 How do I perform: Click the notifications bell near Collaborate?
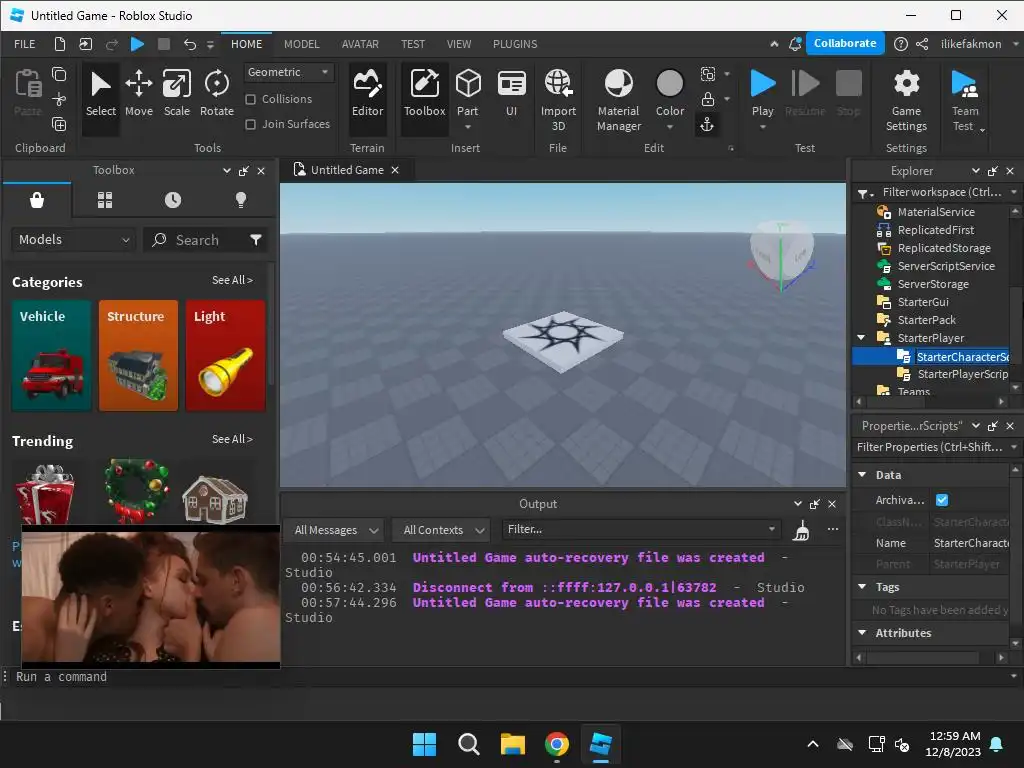[795, 44]
